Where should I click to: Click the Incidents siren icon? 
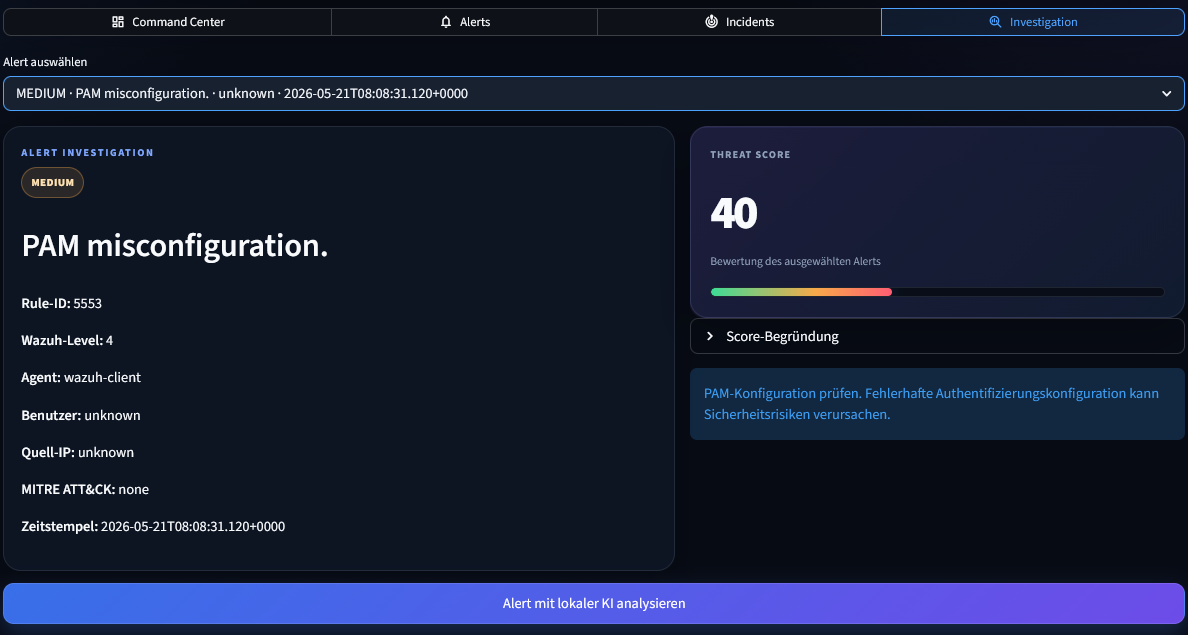point(711,22)
